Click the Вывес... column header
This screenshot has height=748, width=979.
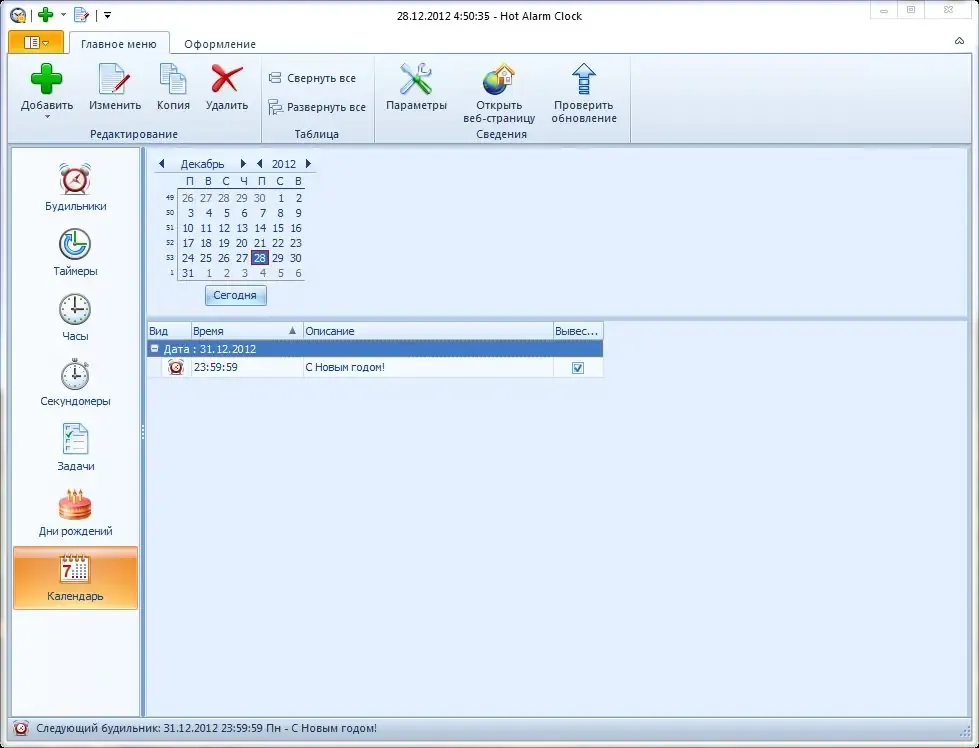tap(578, 331)
